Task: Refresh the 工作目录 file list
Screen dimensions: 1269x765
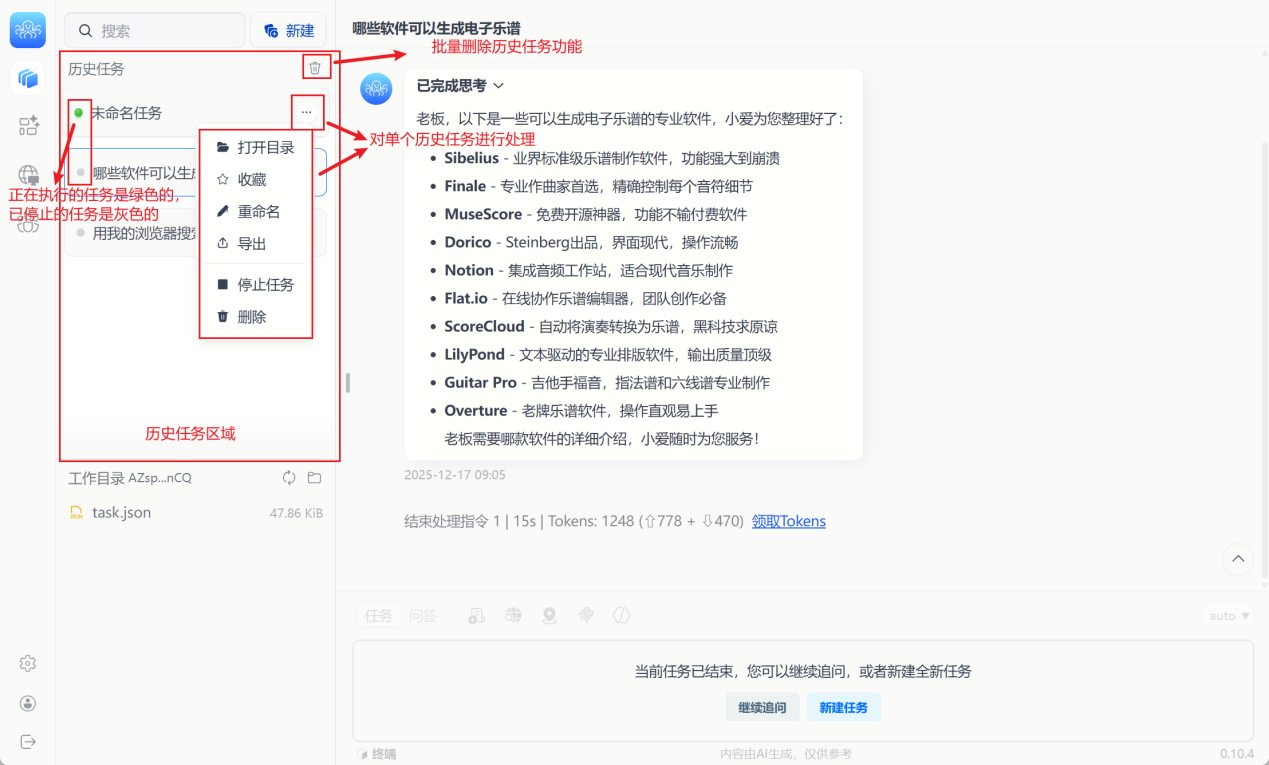Action: point(289,478)
